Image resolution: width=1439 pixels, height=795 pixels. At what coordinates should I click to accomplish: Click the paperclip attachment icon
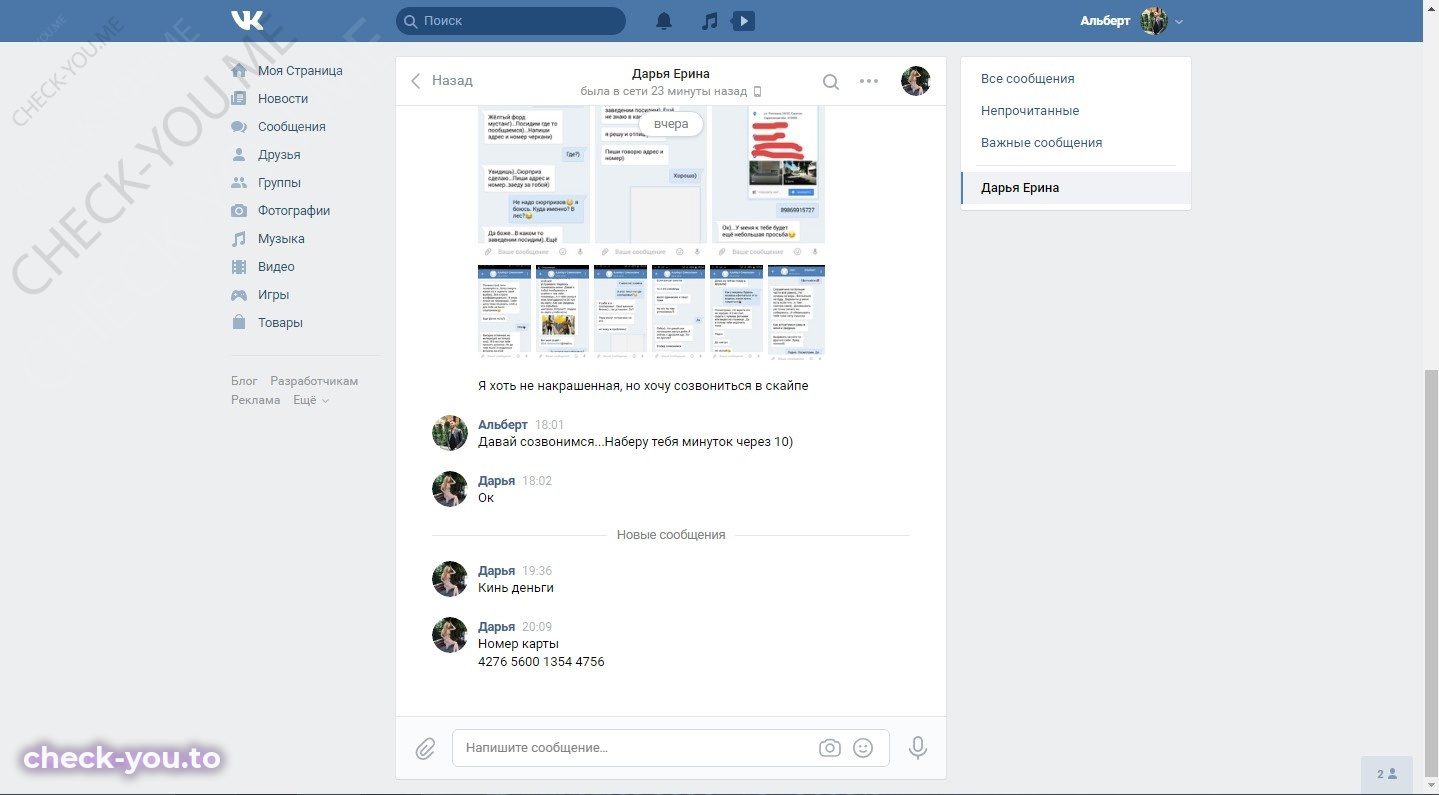425,748
